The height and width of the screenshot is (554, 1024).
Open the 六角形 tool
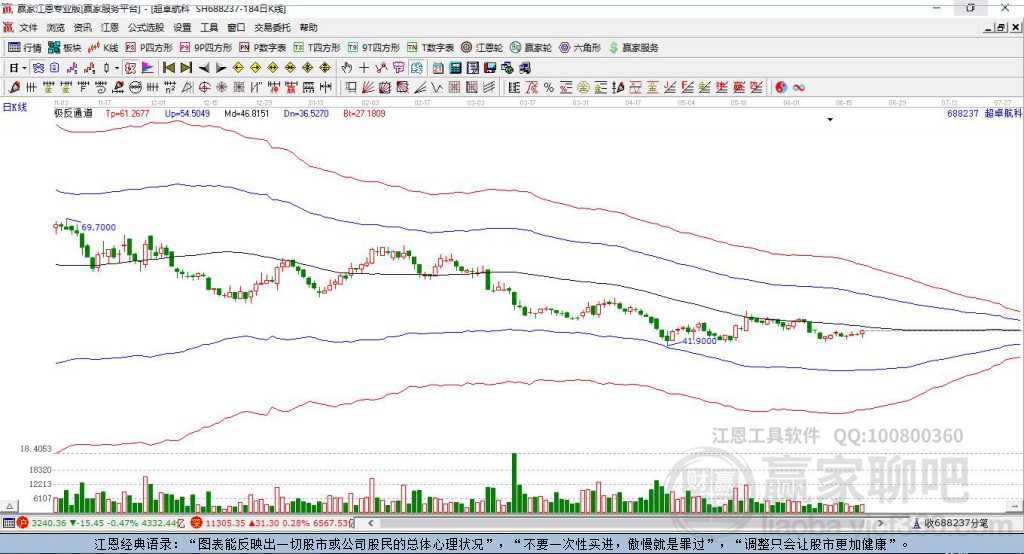coord(580,48)
